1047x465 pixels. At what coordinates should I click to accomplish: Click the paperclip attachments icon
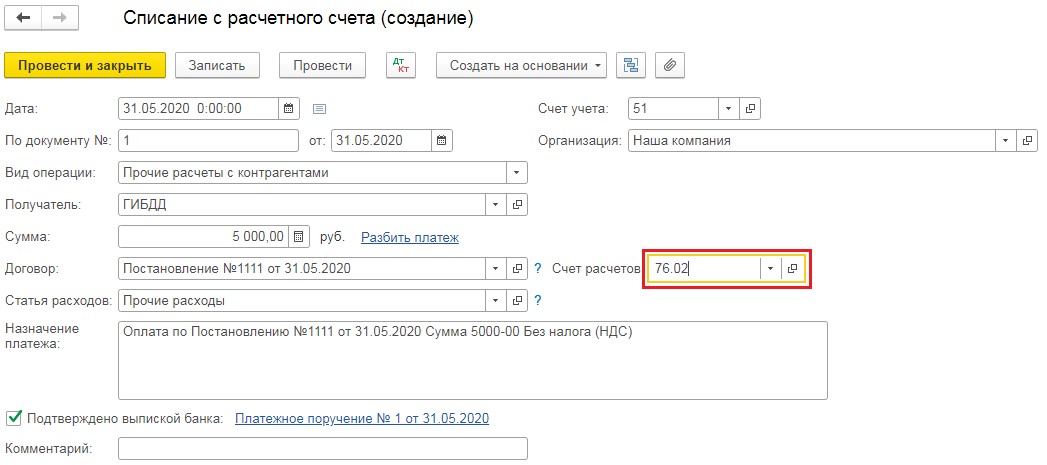click(670, 65)
